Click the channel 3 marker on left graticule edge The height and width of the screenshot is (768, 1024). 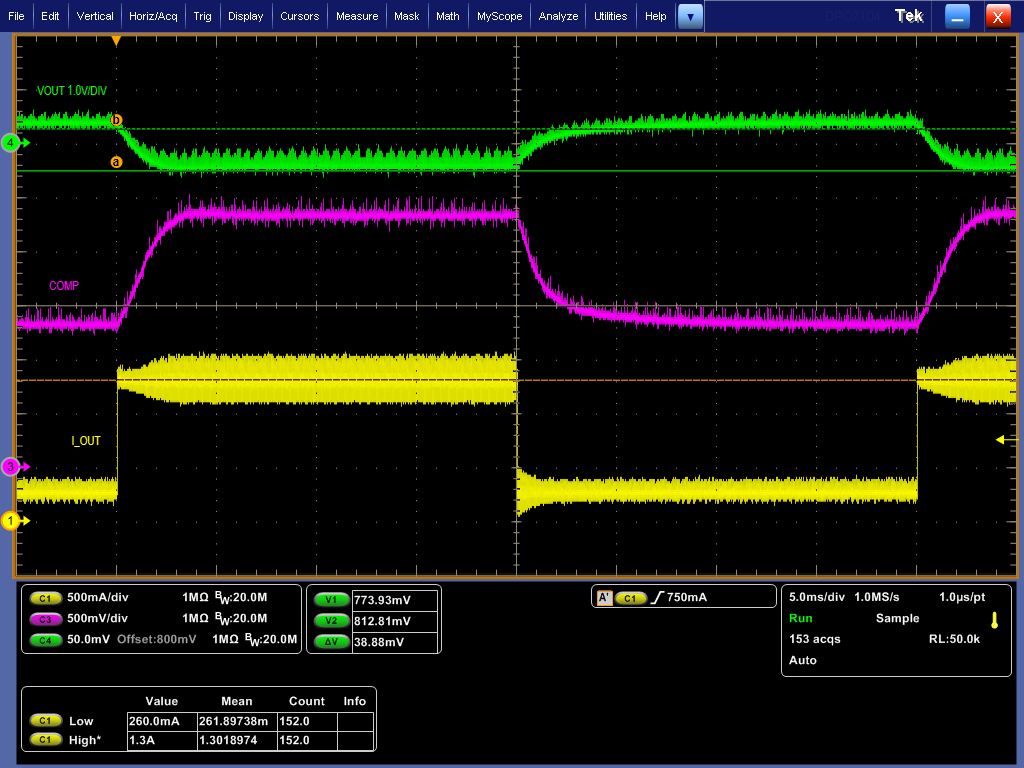pyautogui.click(x=10, y=466)
